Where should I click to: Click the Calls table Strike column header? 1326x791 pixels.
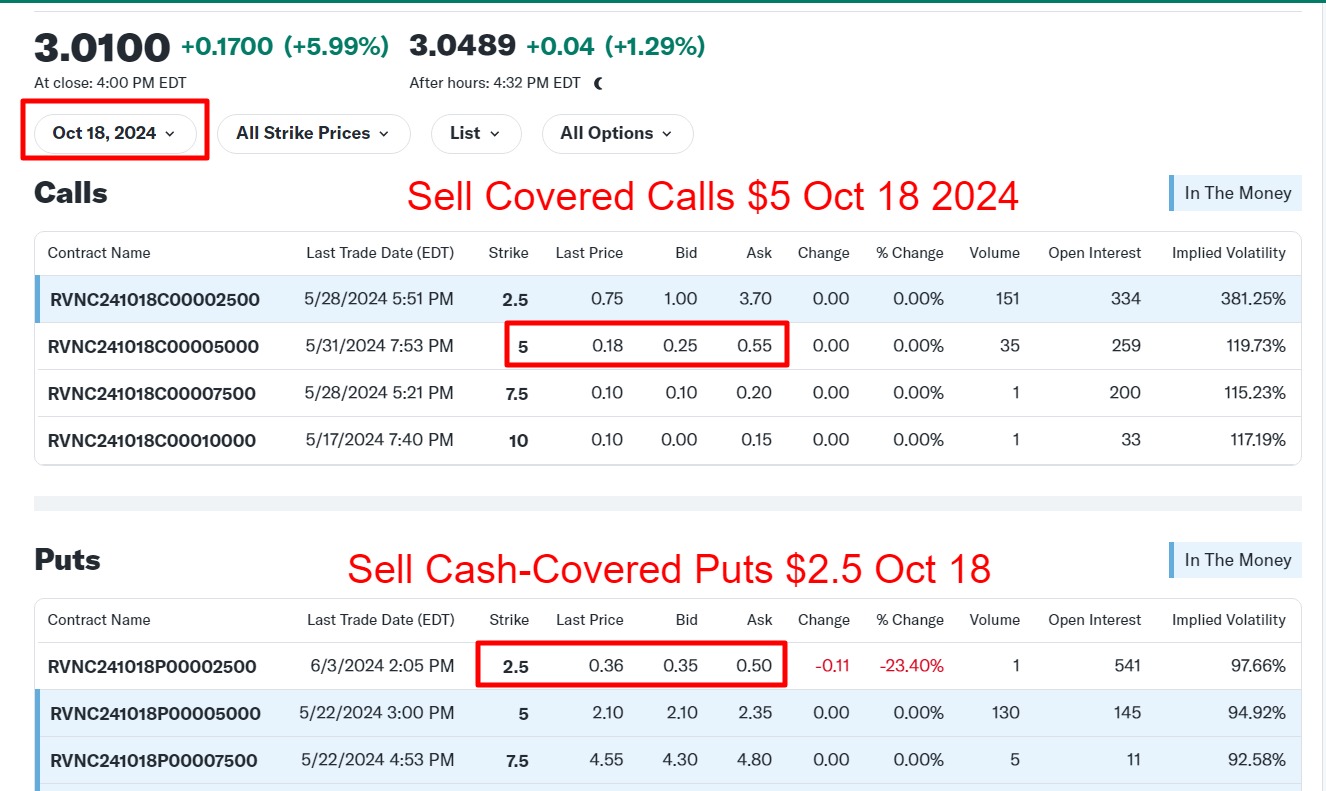508,253
